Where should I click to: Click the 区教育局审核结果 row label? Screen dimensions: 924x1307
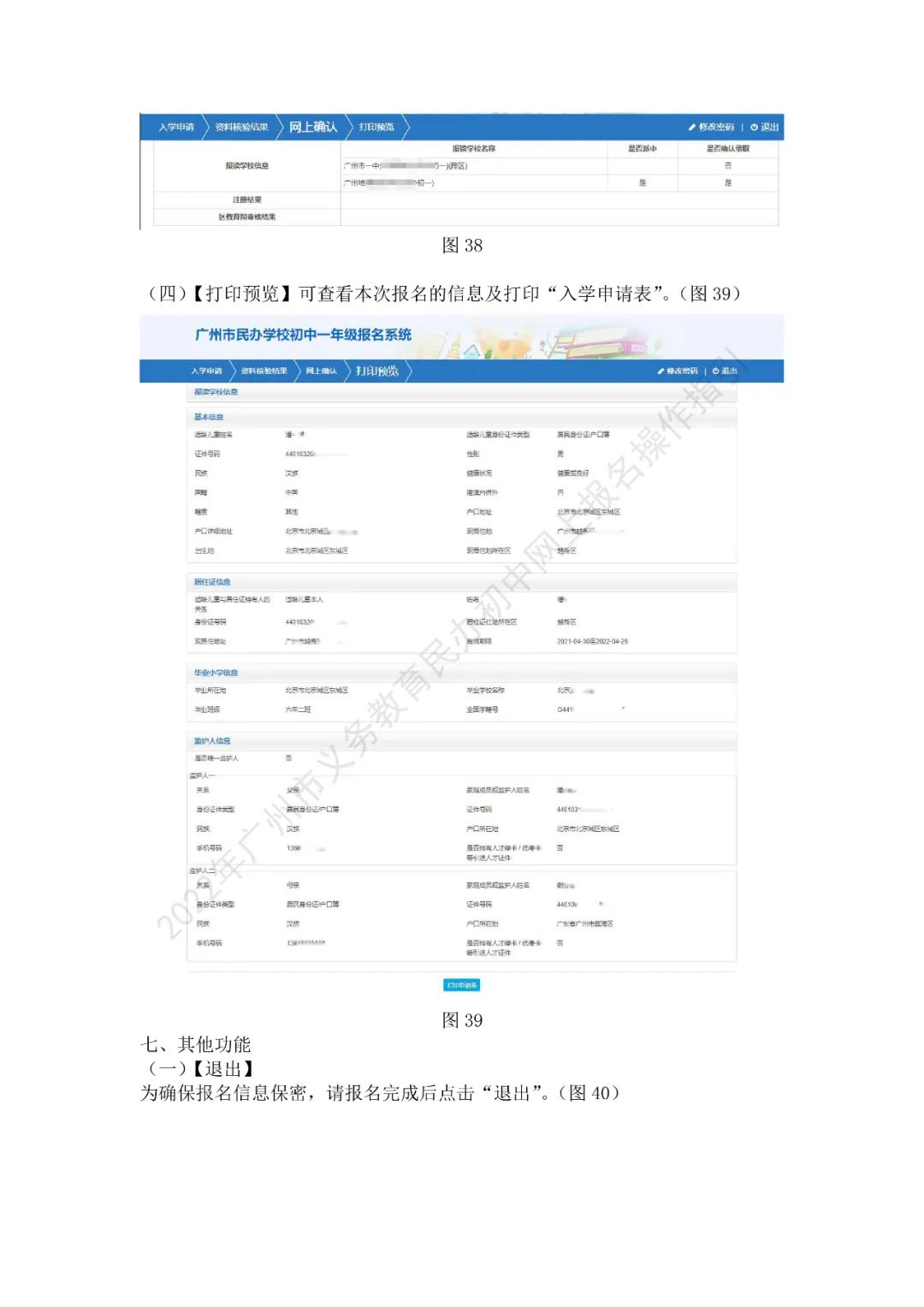pyautogui.click(x=247, y=217)
